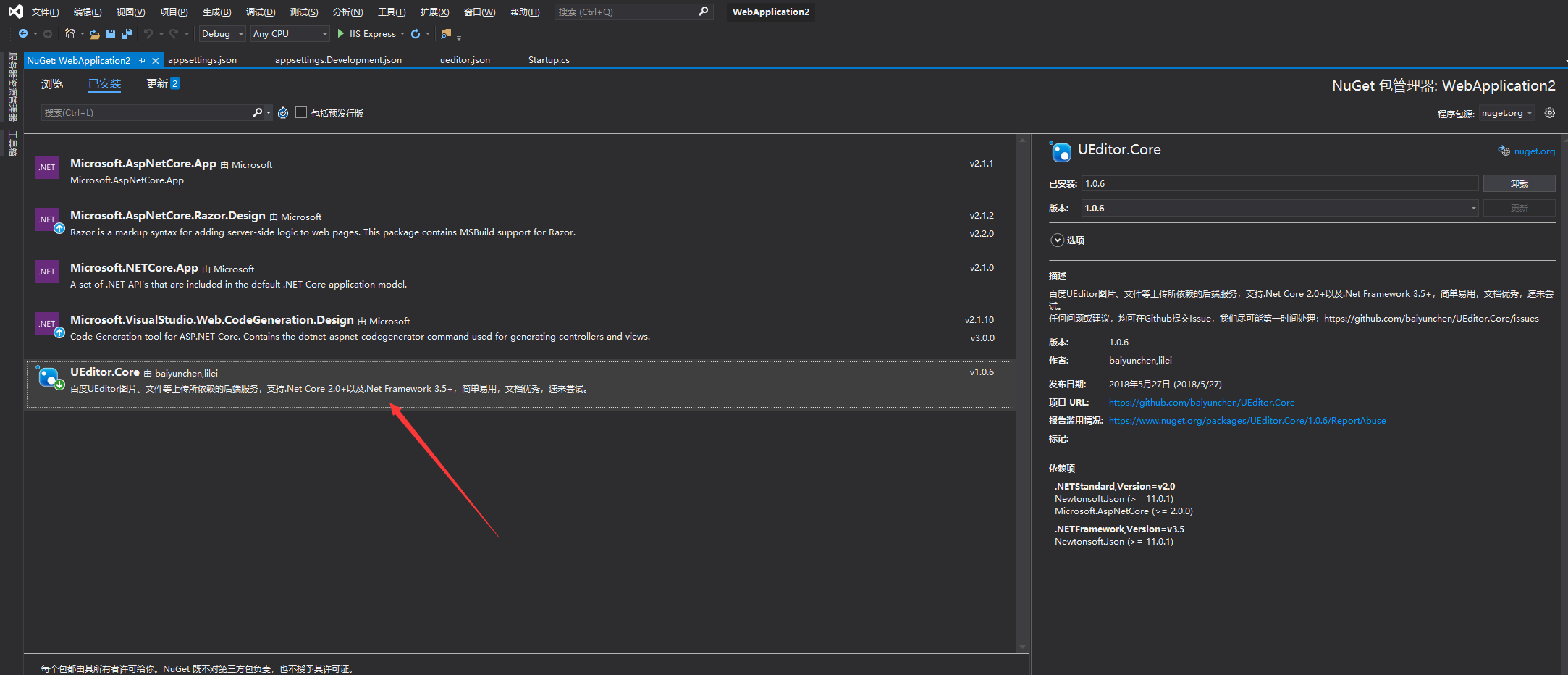The height and width of the screenshot is (675, 1568).
Task: Open package source settings gear icon
Action: (1550, 113)
